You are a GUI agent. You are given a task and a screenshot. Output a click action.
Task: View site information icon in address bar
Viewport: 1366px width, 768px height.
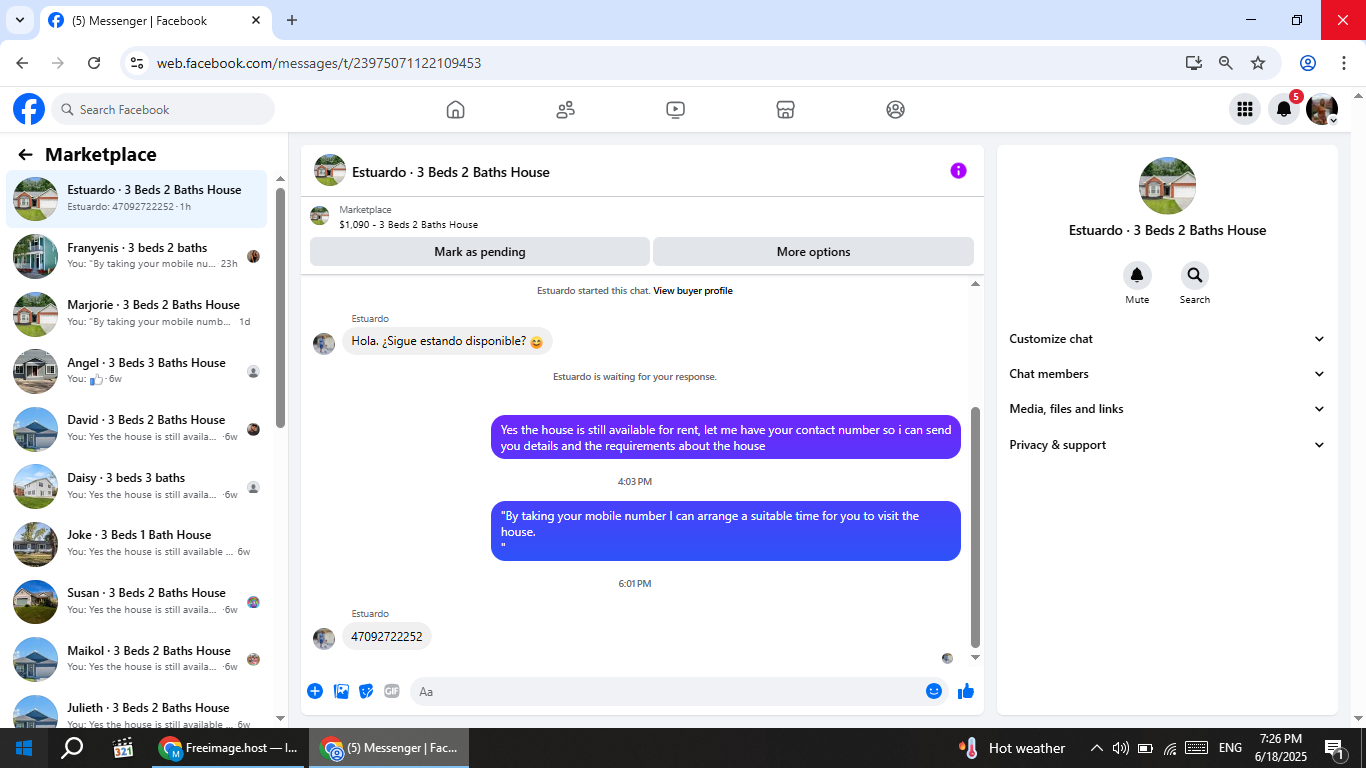(138, 63)
